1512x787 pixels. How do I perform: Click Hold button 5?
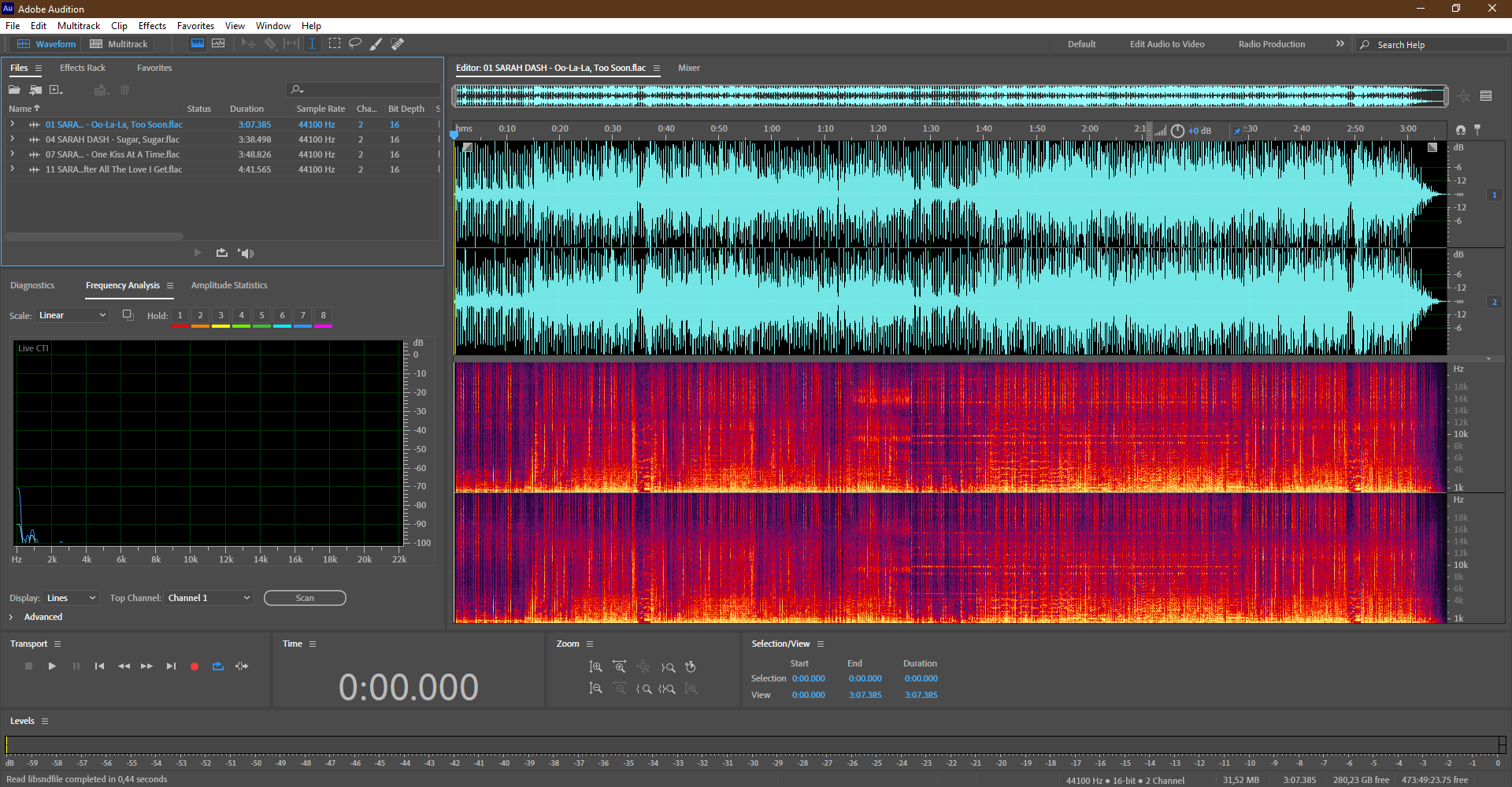click(261, 316)
